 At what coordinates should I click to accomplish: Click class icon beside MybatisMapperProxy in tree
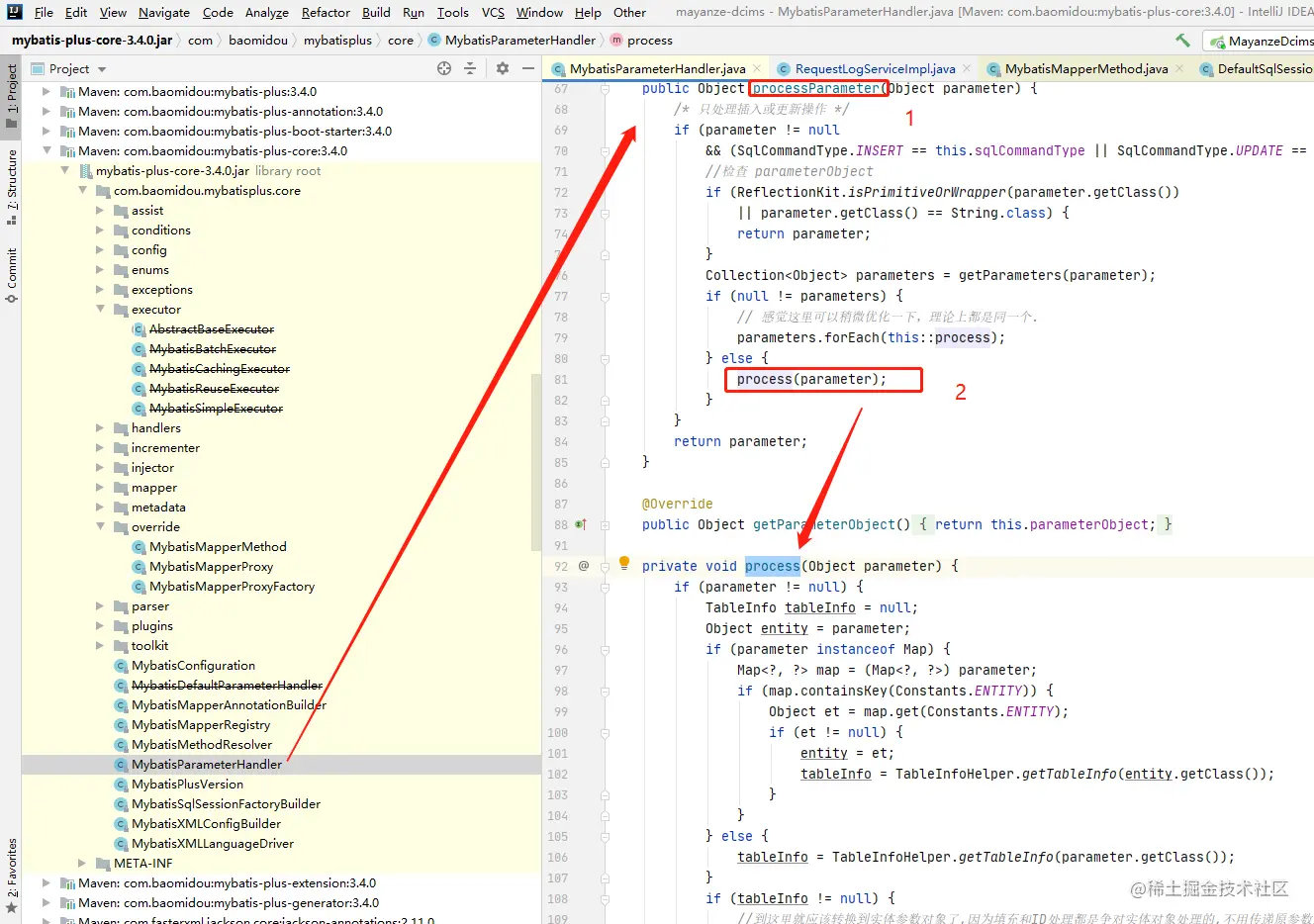coord(140,567)
